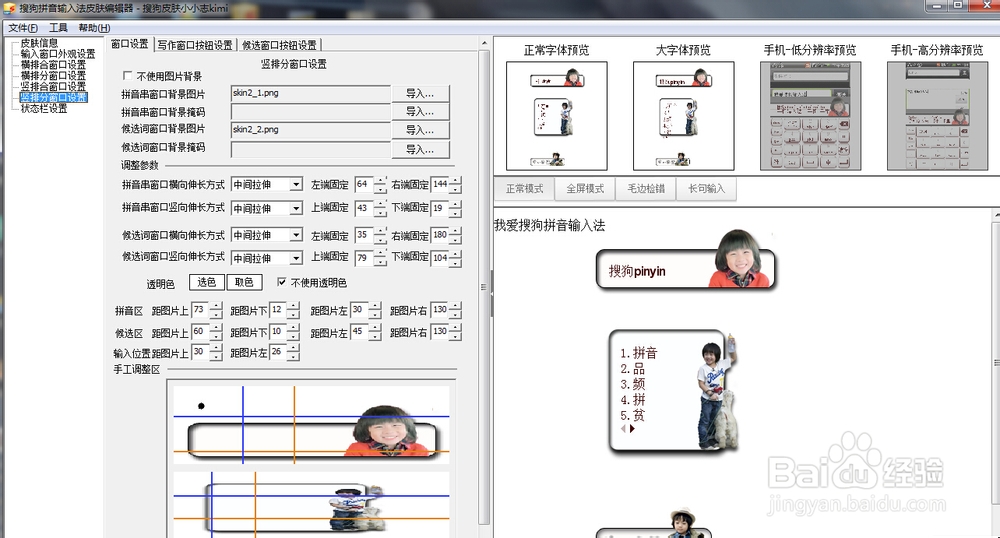Switch to the 全屏模式 preview tab
The image size is (1000, 538).
[x=585, y=189]
